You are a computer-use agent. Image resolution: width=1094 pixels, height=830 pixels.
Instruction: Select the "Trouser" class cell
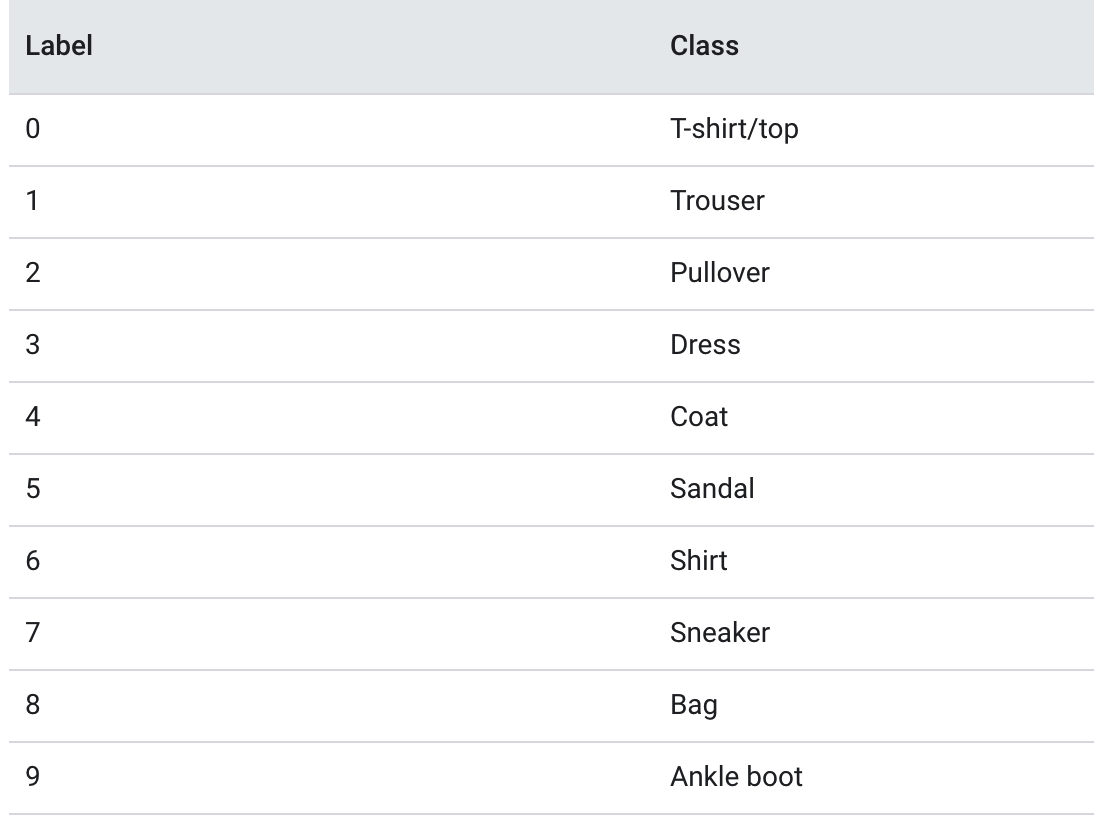(717, 201)
